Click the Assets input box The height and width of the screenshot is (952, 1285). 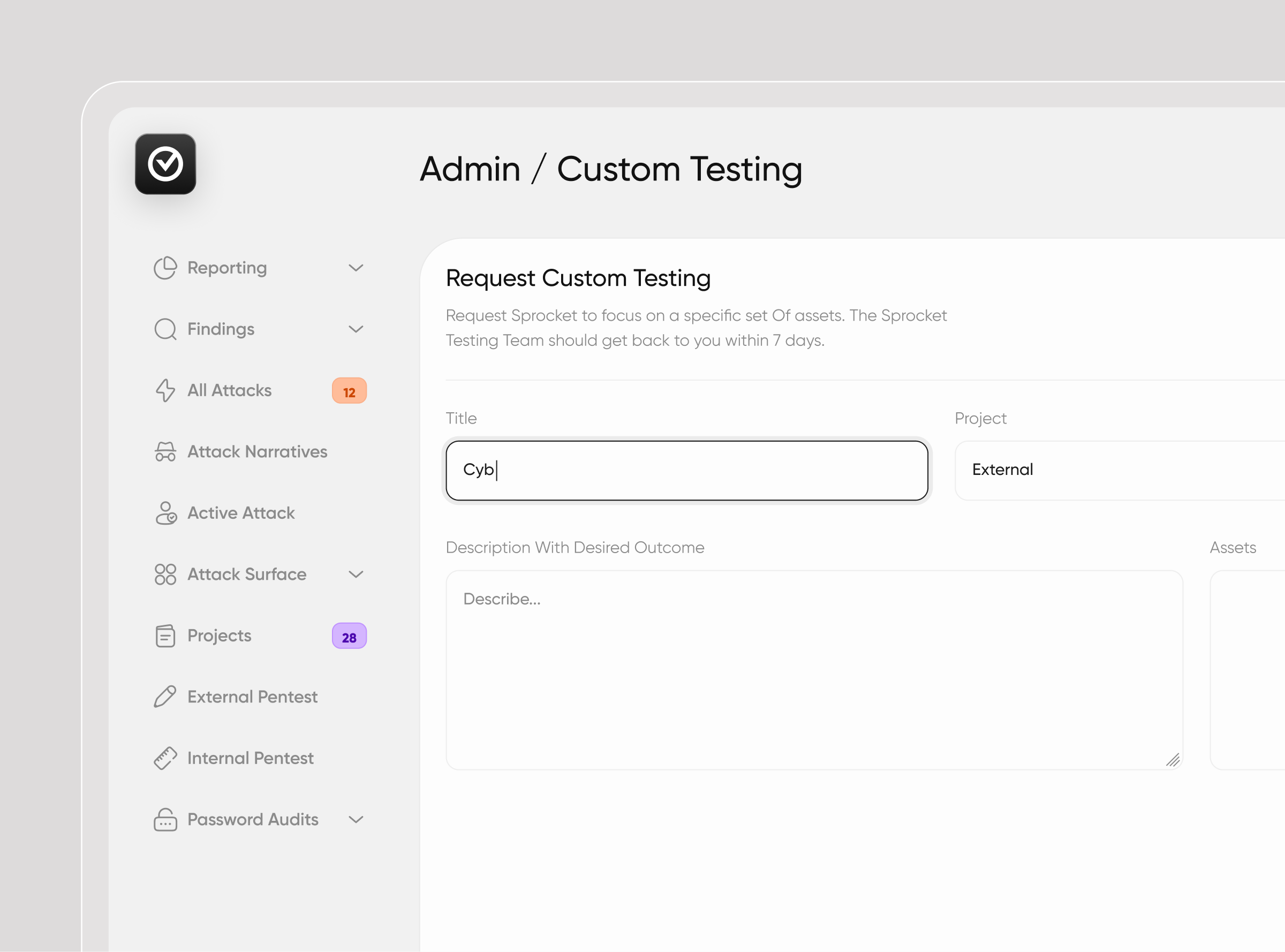[1248, 670]
